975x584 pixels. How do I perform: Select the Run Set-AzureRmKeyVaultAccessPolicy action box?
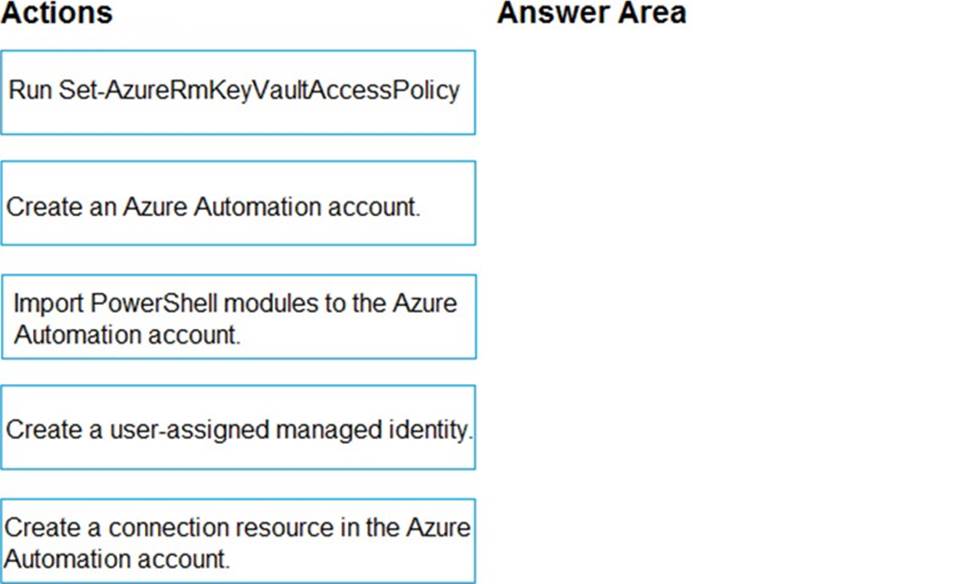(x=238, y=92)
